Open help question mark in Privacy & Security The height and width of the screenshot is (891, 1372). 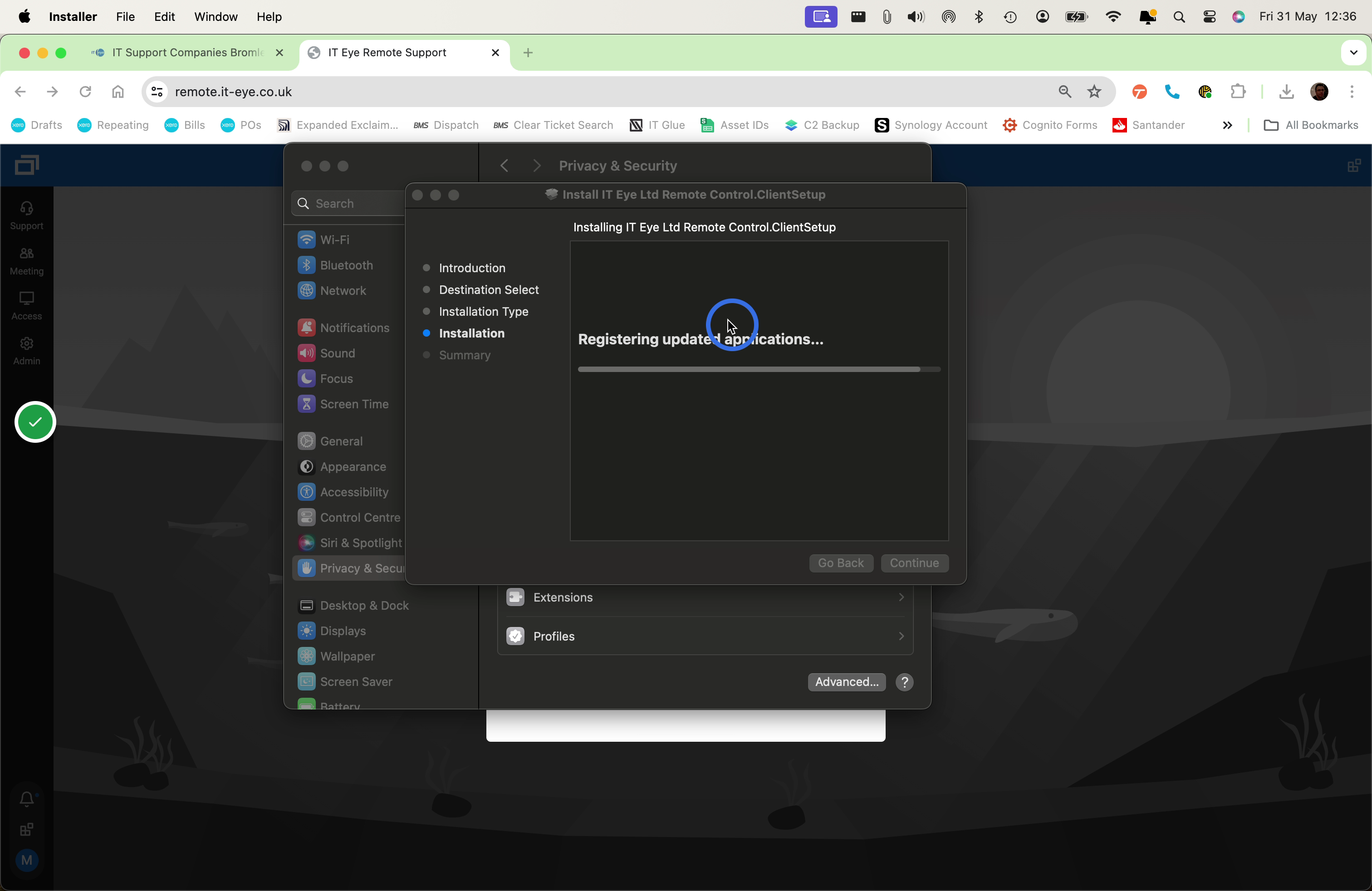(x=905, y=682)
